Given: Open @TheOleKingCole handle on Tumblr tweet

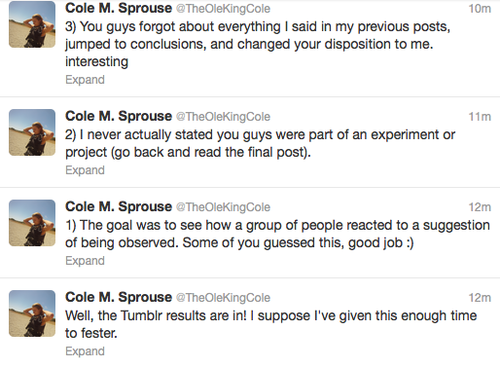Looking at the screenshot, I should coord(223,298).
